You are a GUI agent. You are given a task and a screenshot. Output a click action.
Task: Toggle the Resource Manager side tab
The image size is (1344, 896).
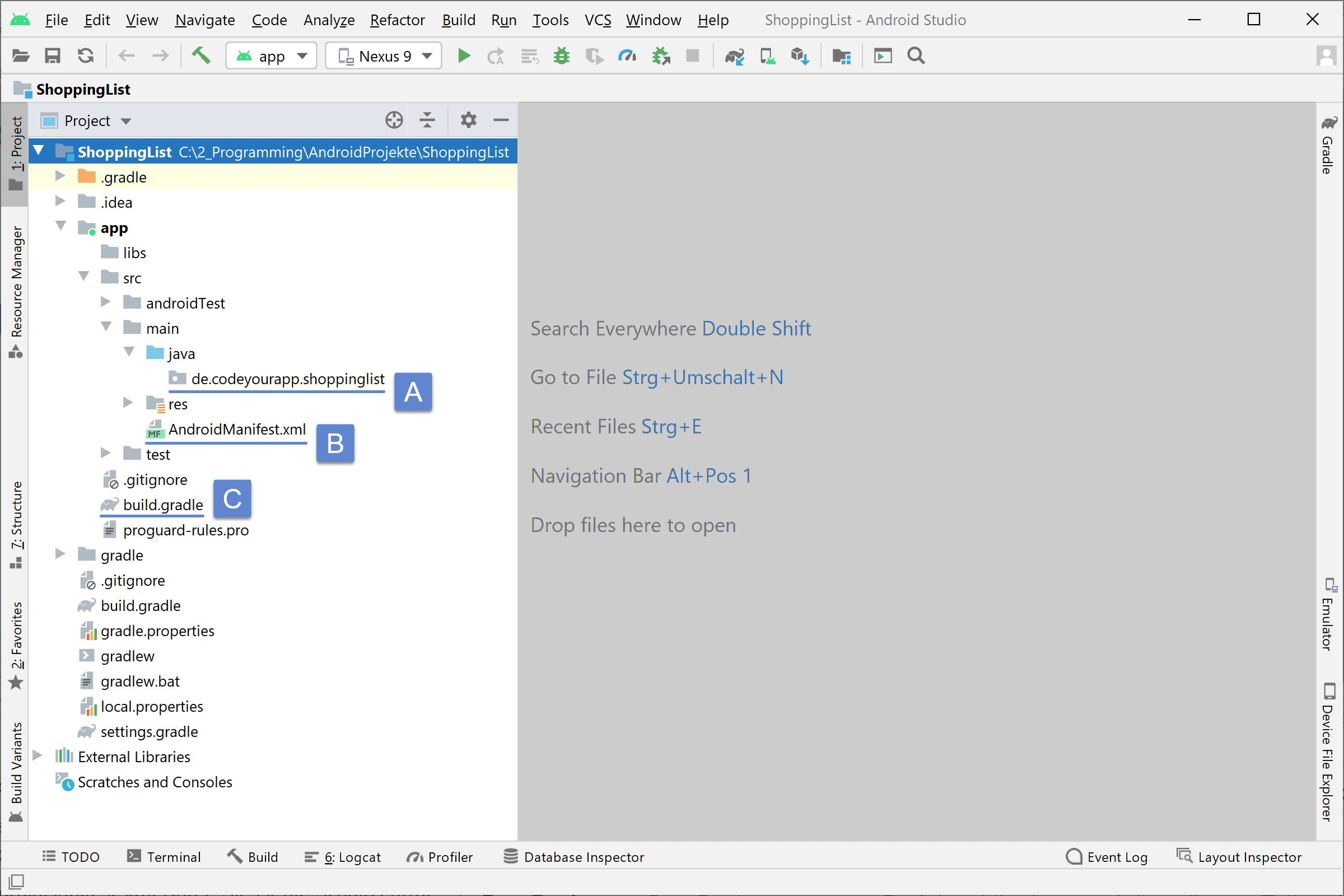tap(16, 292)
